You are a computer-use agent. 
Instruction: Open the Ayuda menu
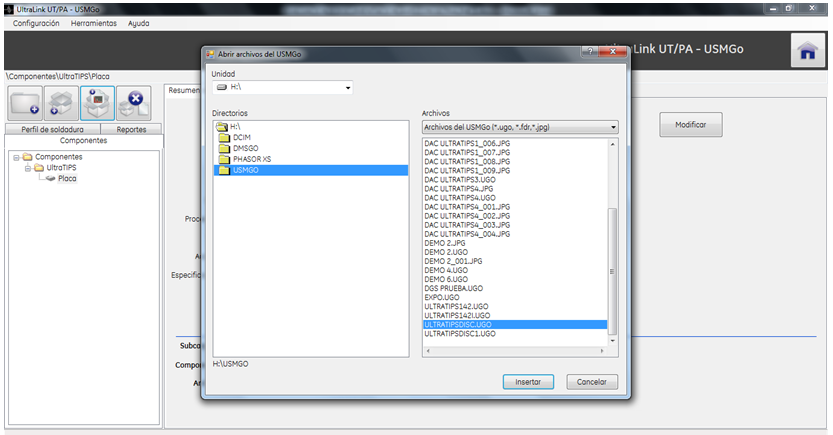[138, 23]
